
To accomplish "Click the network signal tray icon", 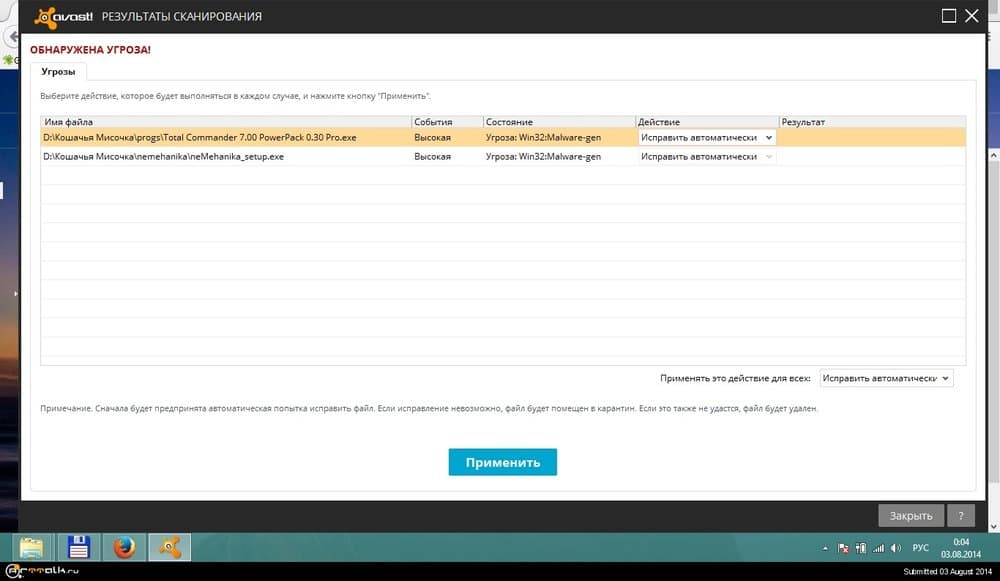I will point(878,548).
